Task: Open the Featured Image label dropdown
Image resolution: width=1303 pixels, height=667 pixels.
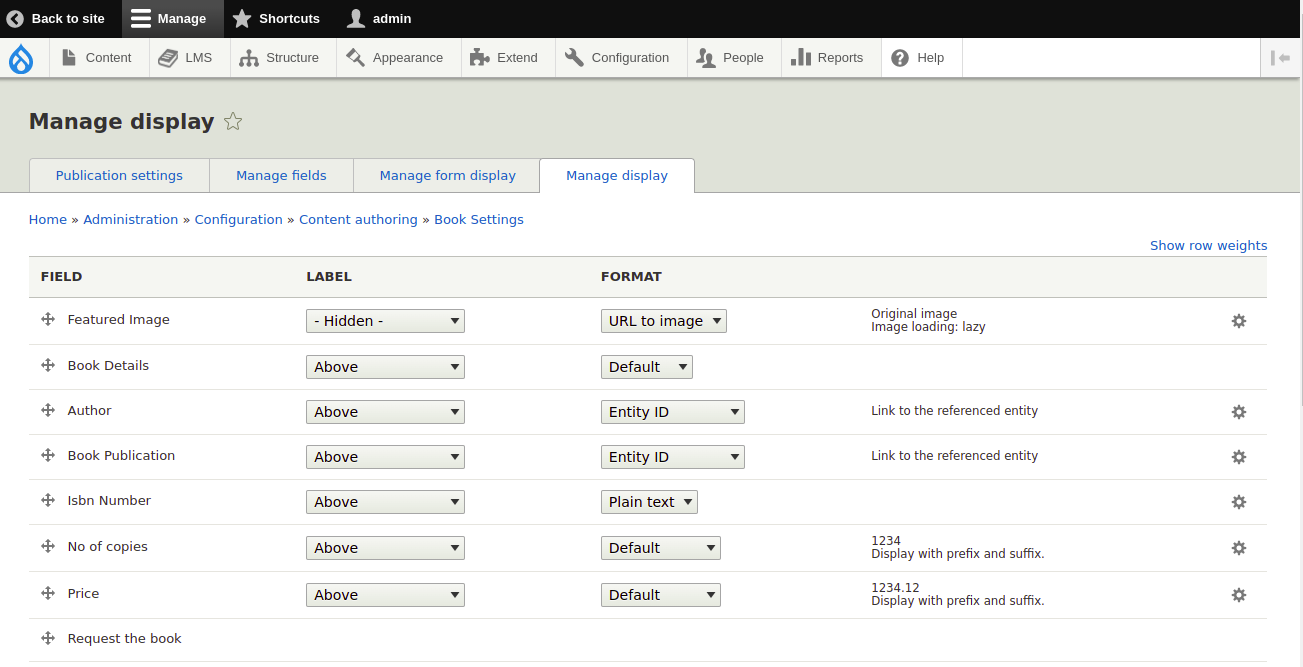Action: 385,320
